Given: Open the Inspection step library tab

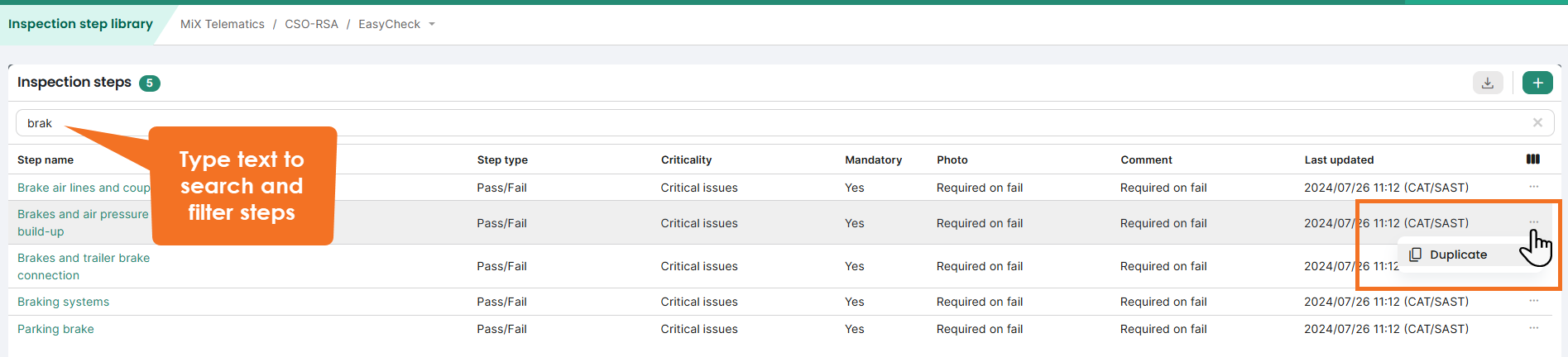Looking at the screenshot, I should pyautogui.click(x=80, y=24).
